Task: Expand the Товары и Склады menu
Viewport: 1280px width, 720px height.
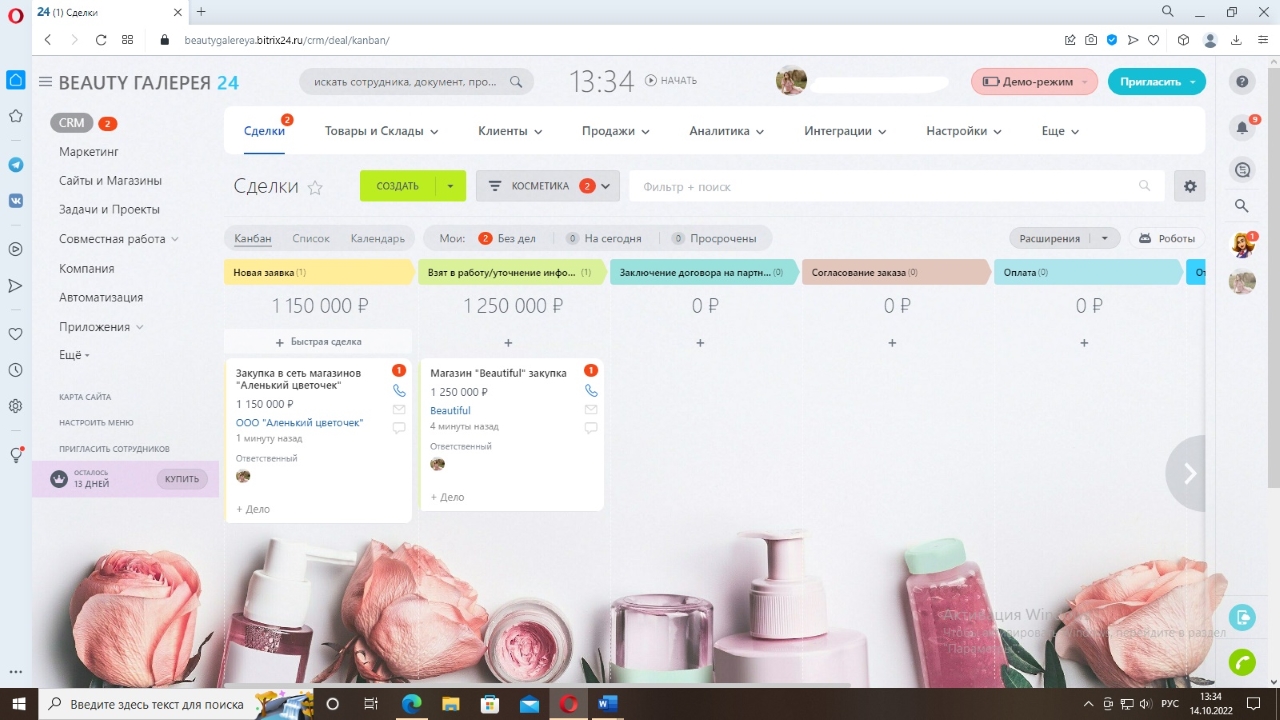Action: [381, 131]
